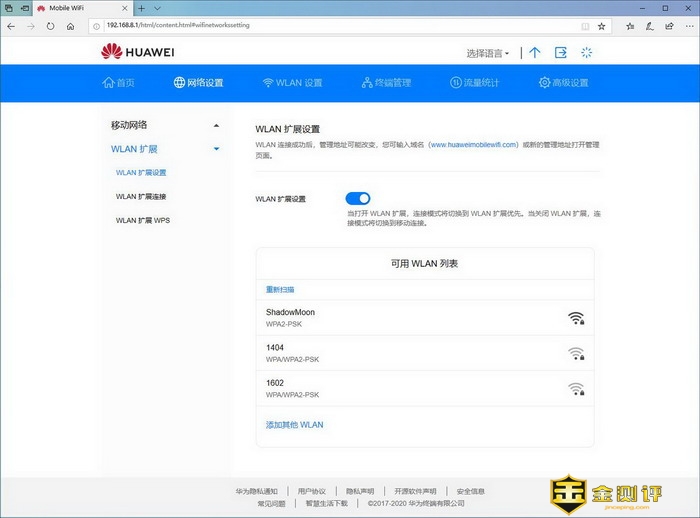Go to the 流量统计 tab
The width and height of the screenshot is (700, 518).
tap(474, 83)
